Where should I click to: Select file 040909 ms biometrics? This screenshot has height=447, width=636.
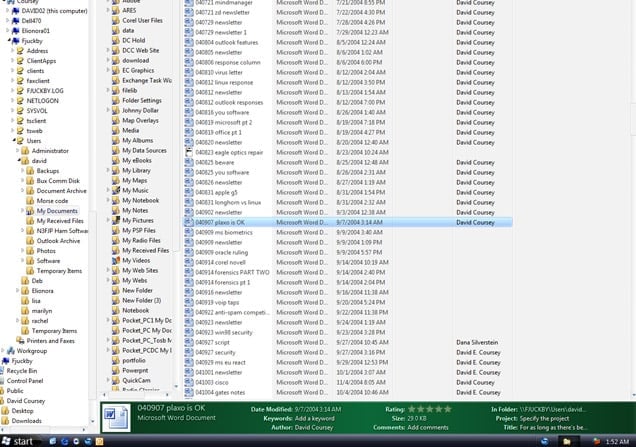[224, 232]
